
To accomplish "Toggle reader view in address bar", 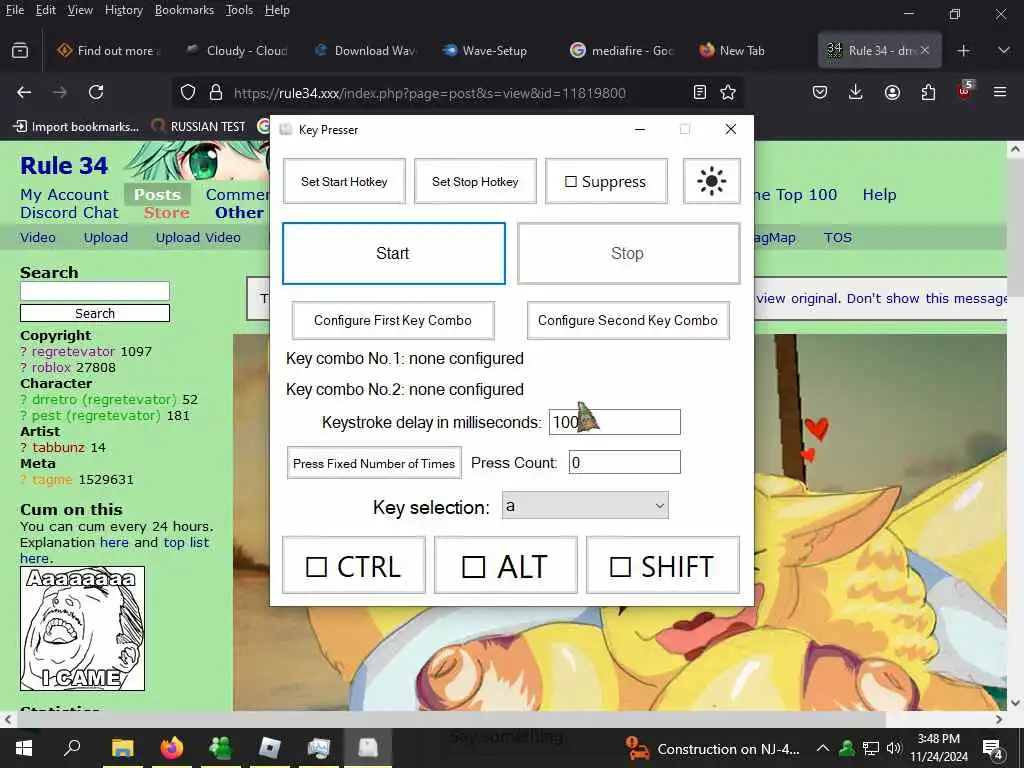I will [699, 93].
